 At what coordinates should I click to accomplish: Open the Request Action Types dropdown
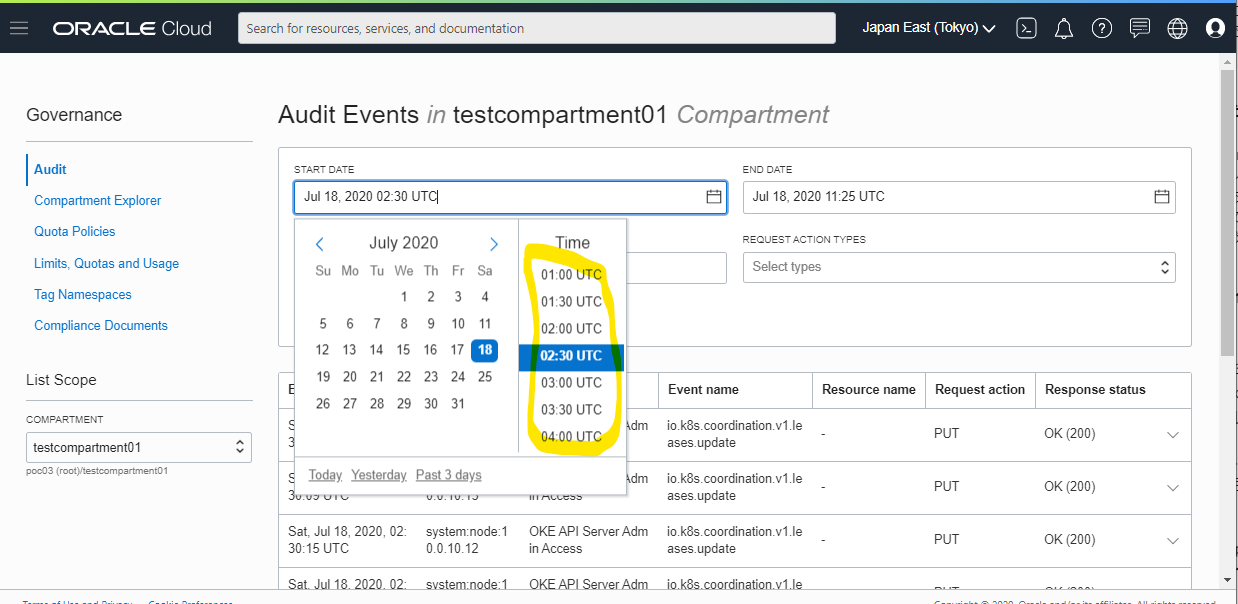[959, 267]
